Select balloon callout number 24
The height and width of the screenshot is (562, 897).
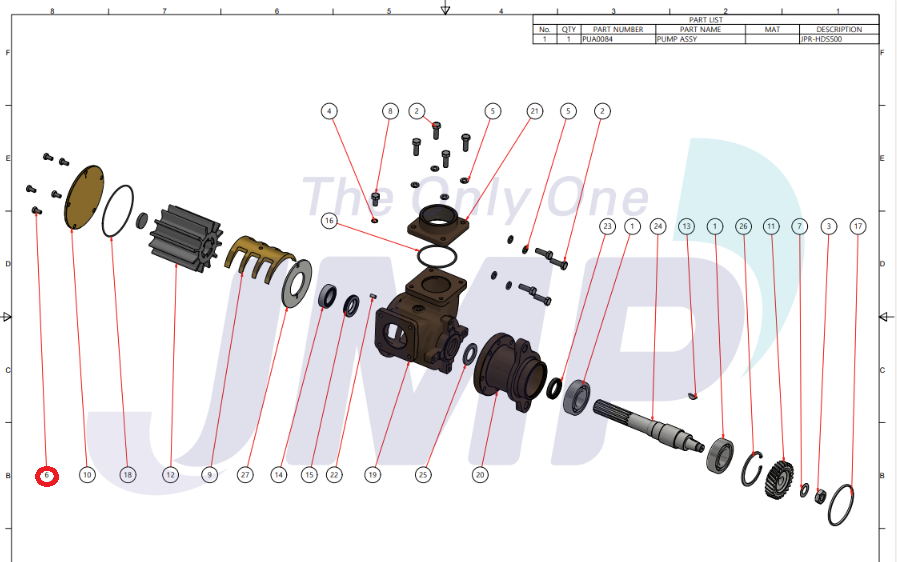coord(657,227)
